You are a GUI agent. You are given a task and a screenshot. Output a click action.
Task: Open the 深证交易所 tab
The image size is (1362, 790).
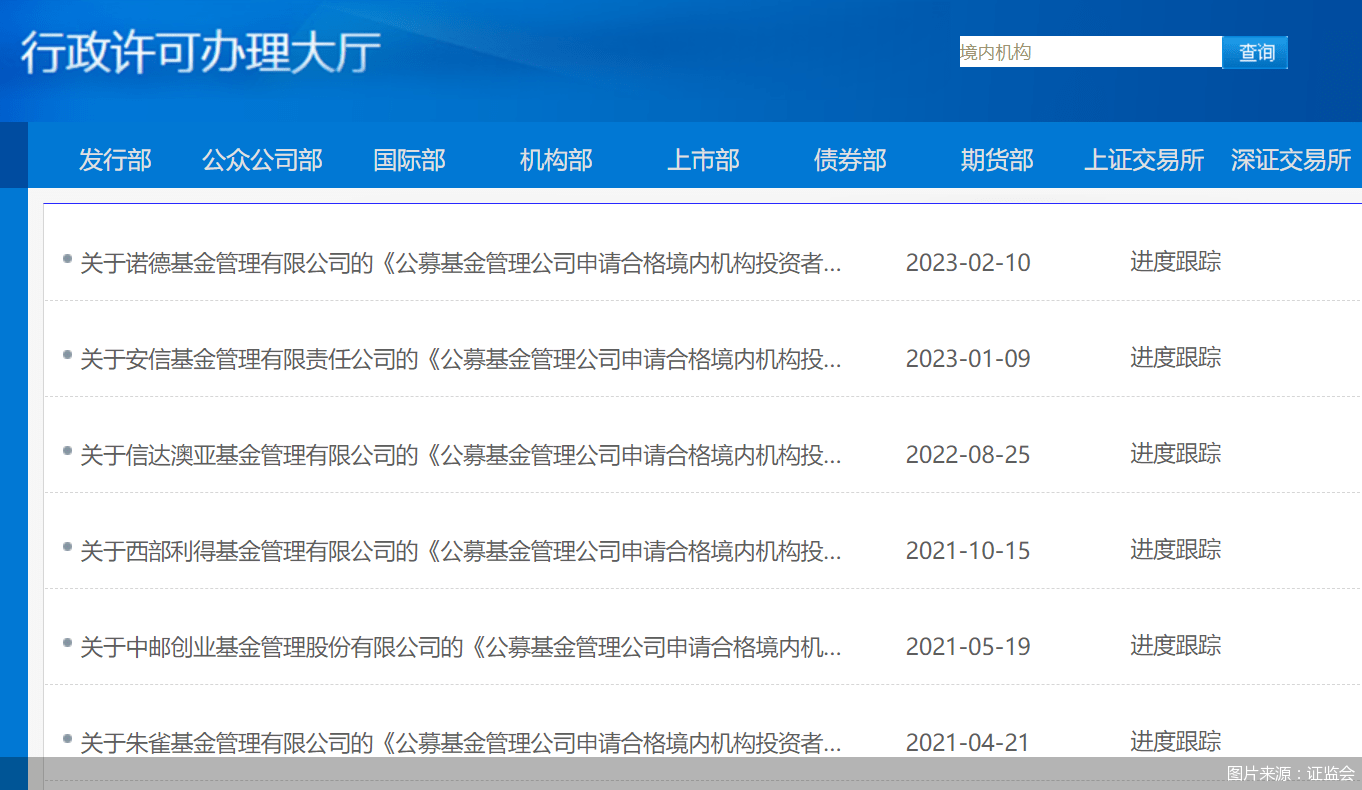tap(1291, 160)
